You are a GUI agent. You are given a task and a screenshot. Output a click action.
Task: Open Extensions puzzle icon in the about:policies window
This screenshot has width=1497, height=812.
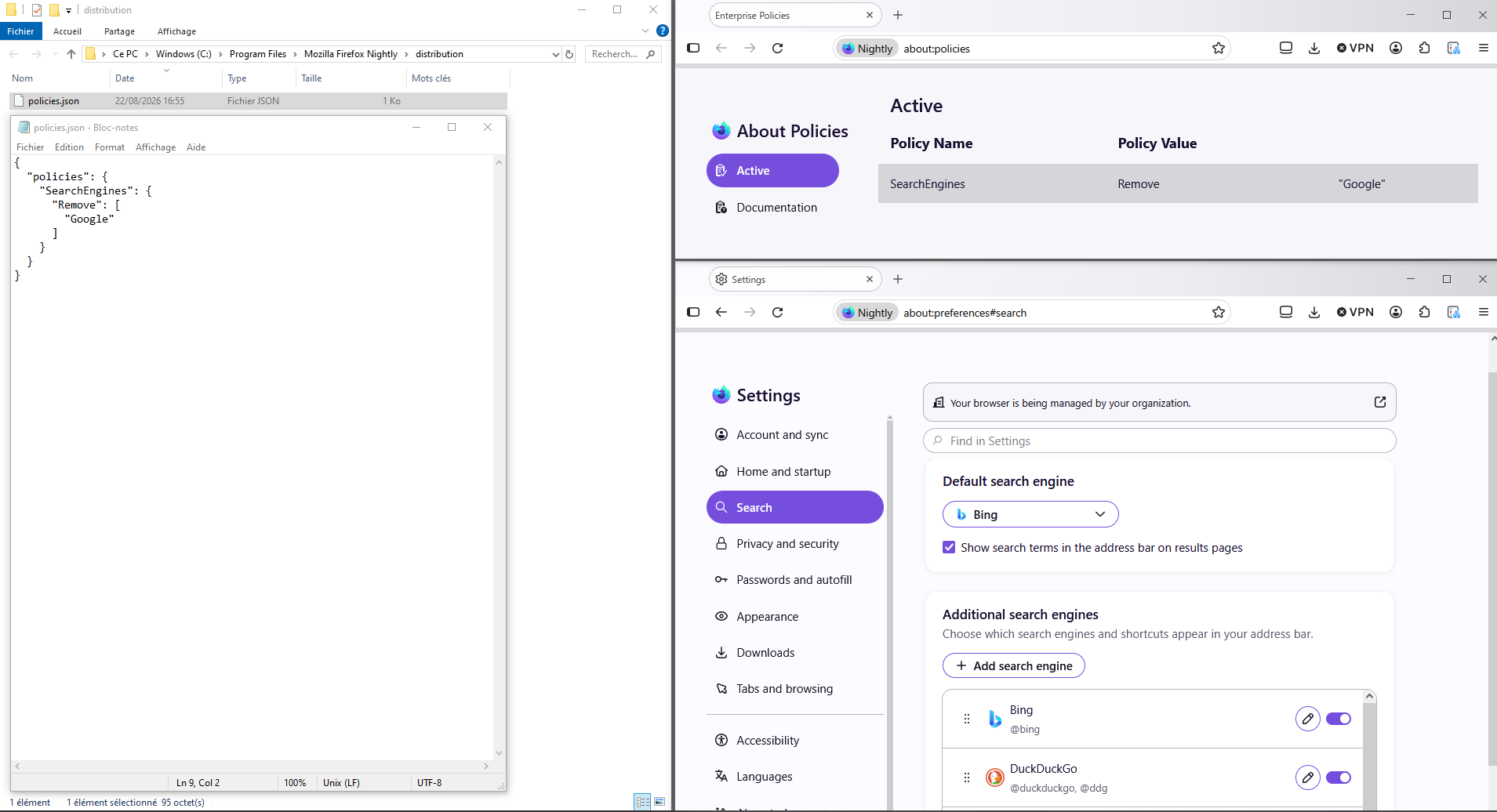pyautogui.click(x=1424, y=48)
